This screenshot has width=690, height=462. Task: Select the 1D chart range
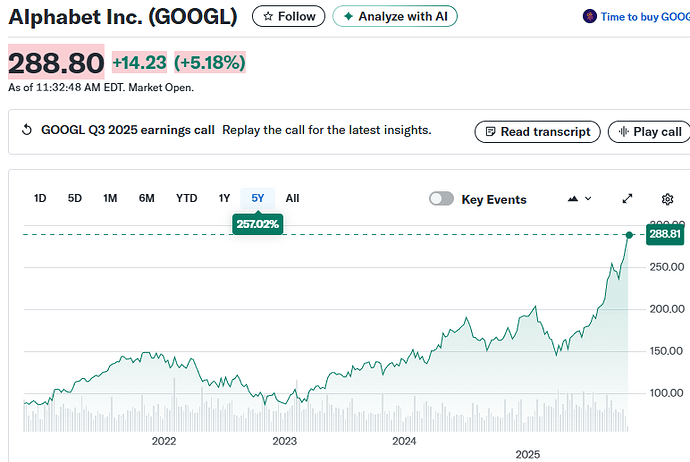(x=40, y=198)
